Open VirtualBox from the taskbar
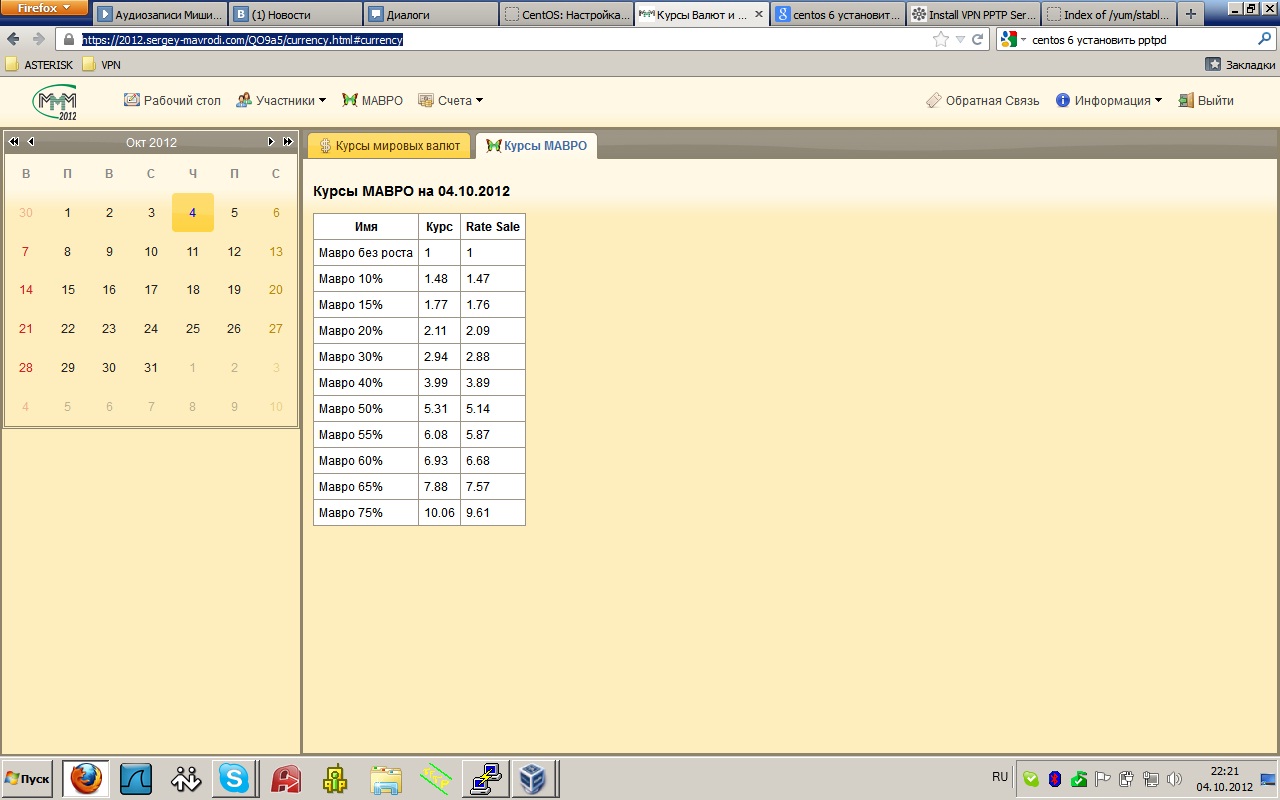 (x=533, y=778)
